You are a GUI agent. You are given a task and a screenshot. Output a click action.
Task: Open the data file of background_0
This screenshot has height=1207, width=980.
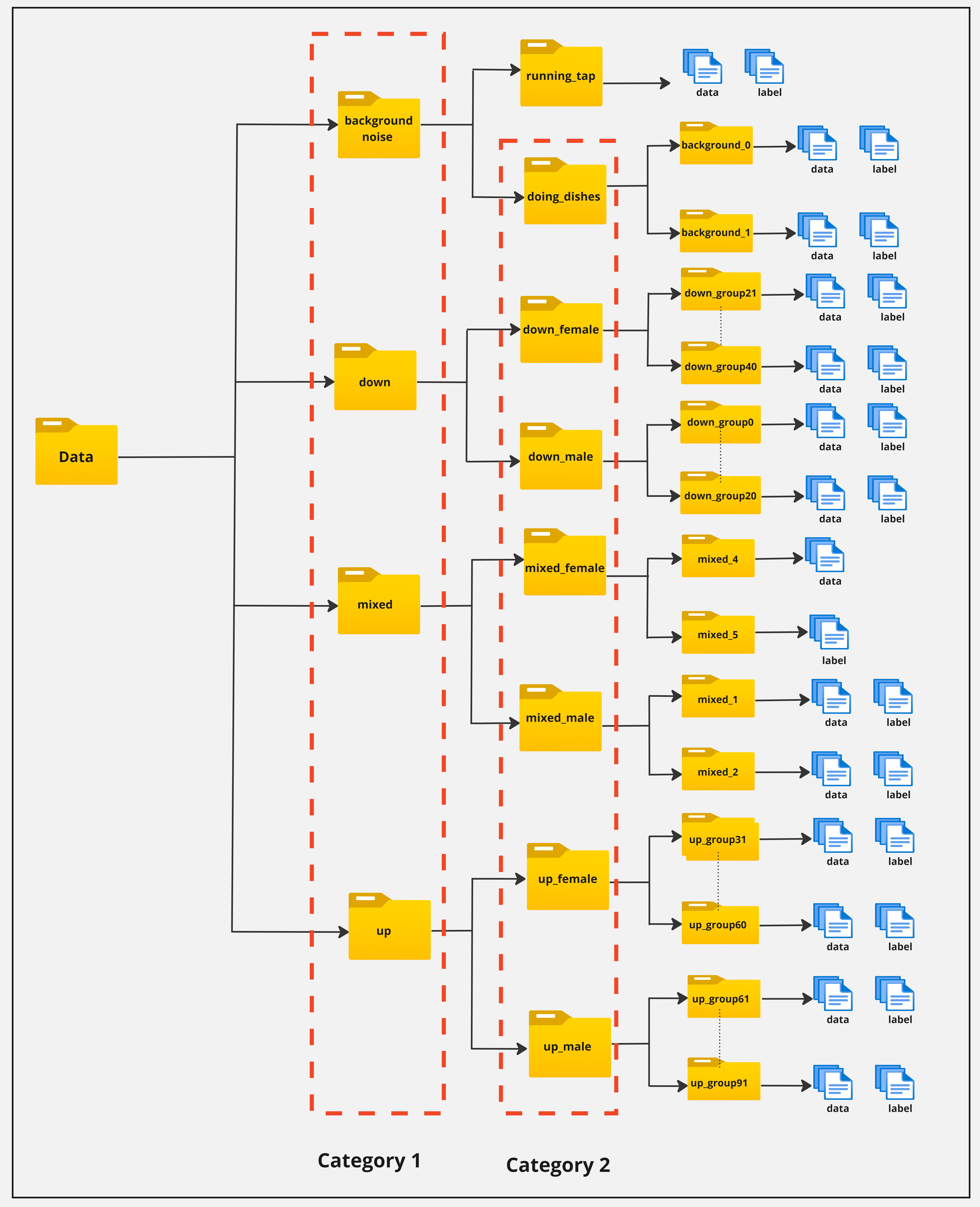[817, 143]
